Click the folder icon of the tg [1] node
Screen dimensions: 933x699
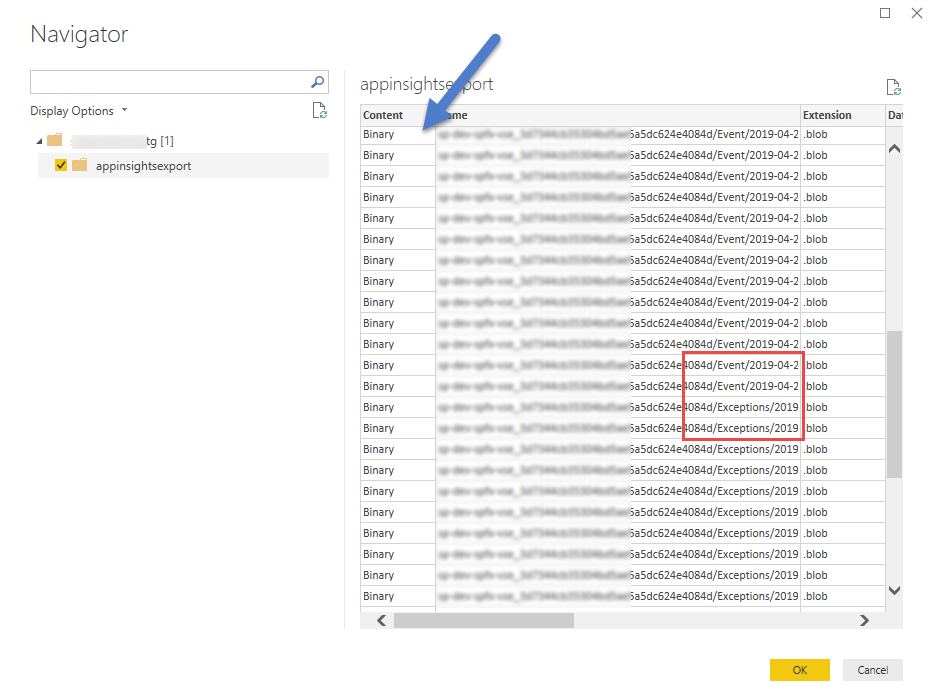point(55,140)
